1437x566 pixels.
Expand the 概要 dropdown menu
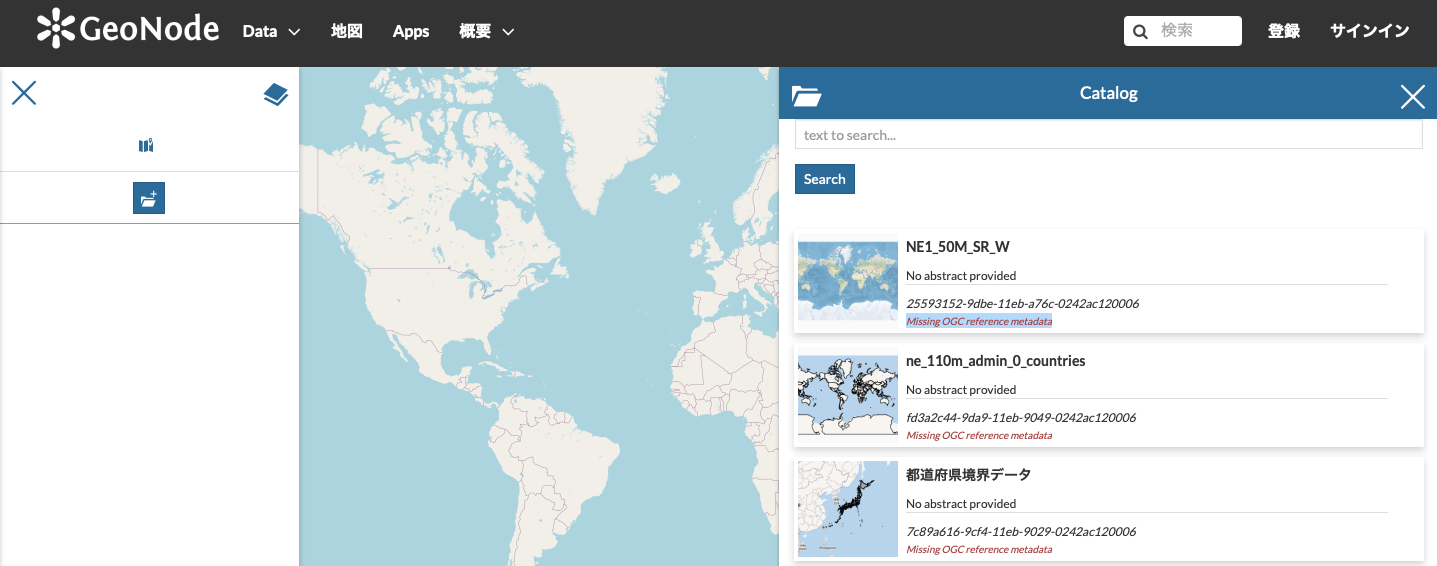click(487, 31)
